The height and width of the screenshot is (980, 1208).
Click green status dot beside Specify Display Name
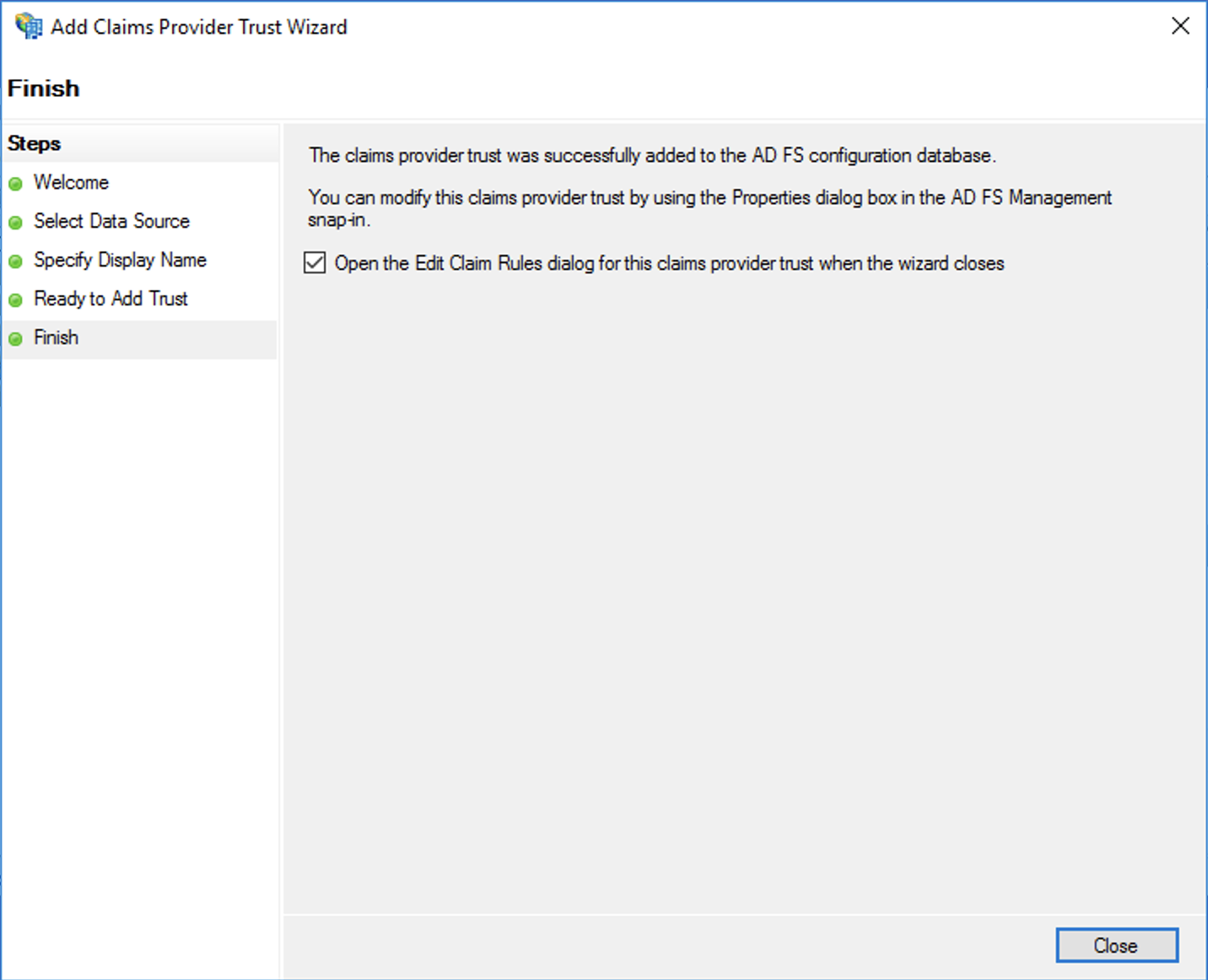point(15,261)
